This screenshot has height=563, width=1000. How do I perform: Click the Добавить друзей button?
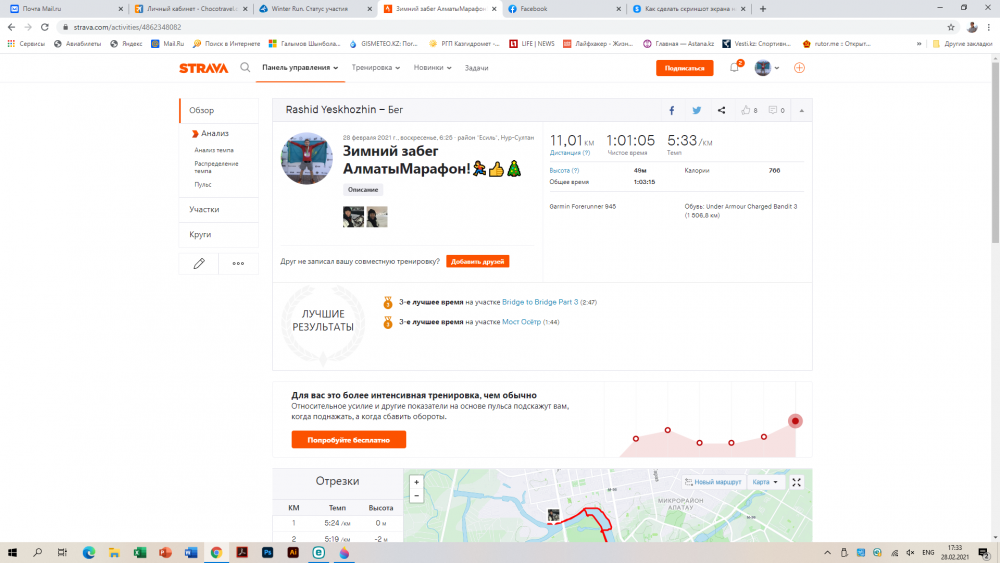click(477, 261)
